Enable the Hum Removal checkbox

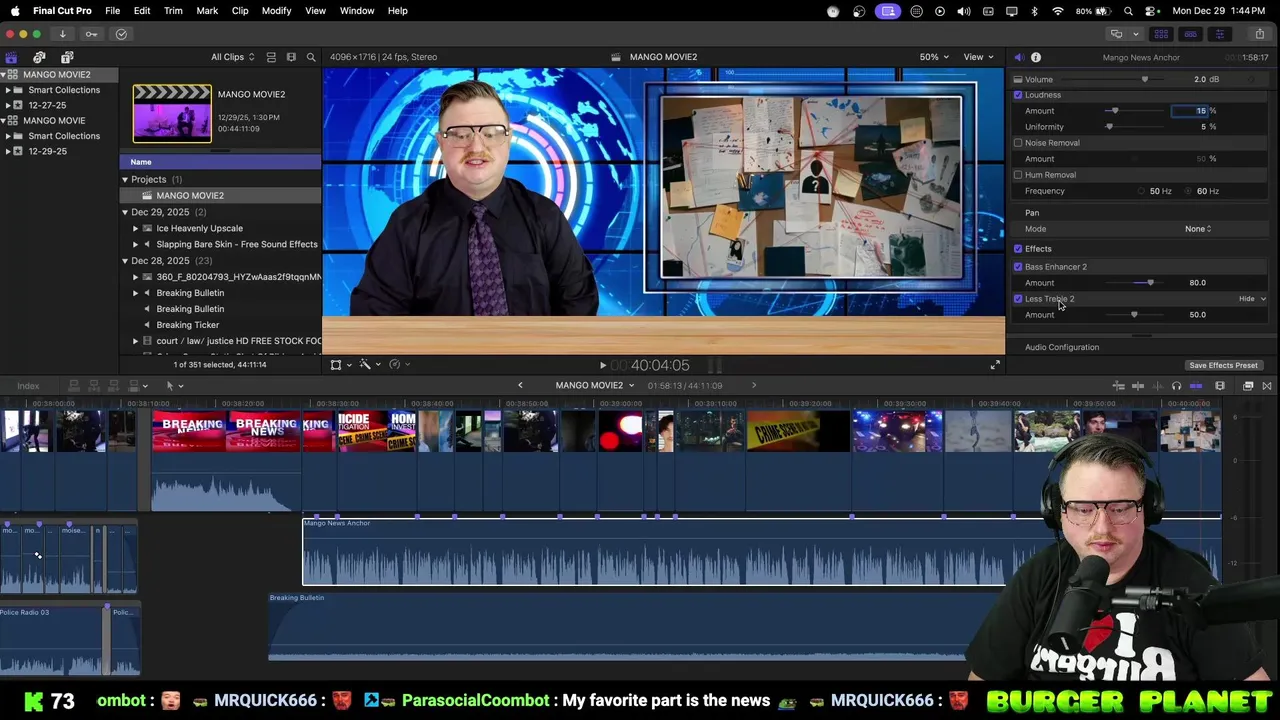coord(1018,175)
